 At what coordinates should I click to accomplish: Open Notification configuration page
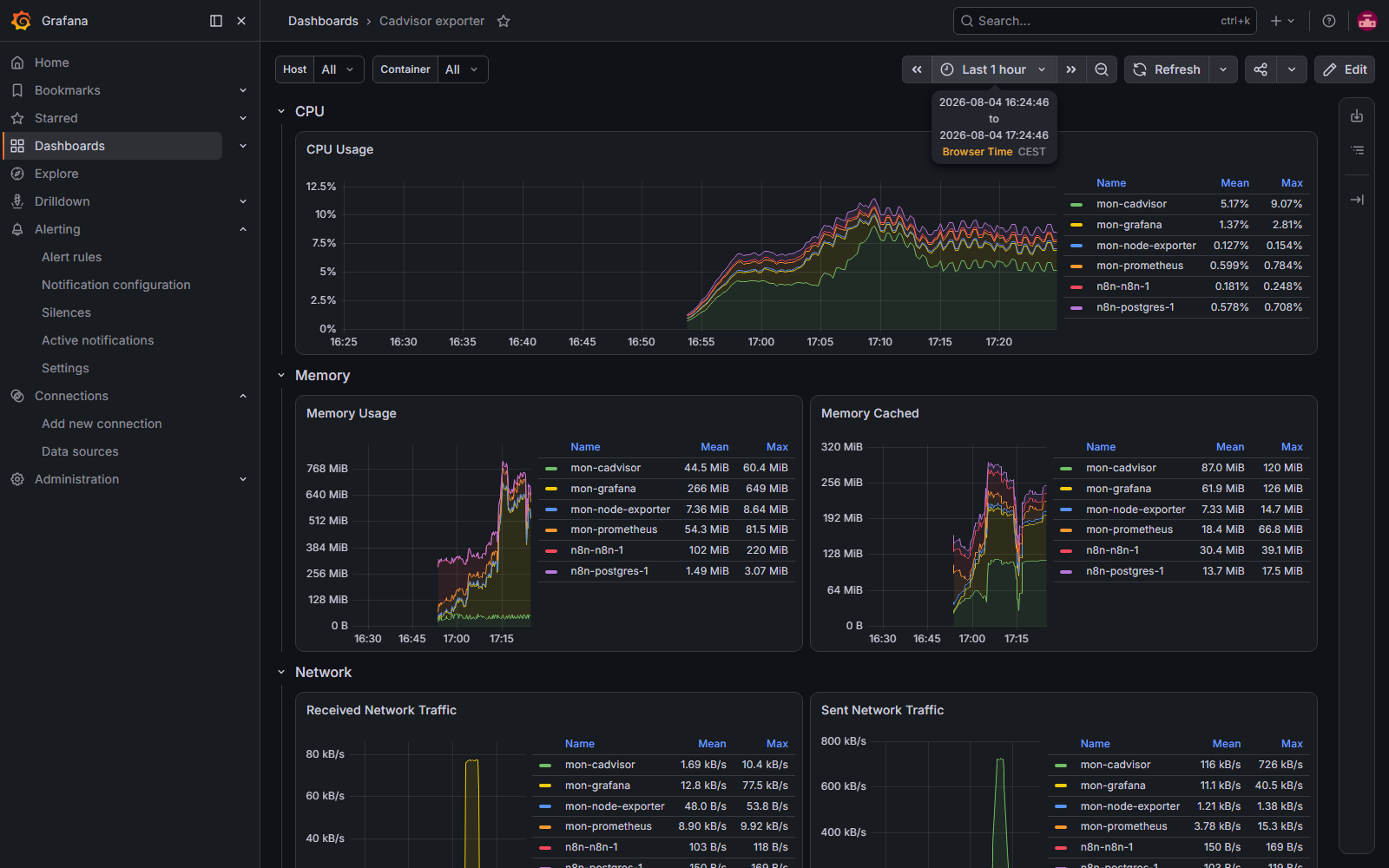pyautogui.click(x=115, y=285)
